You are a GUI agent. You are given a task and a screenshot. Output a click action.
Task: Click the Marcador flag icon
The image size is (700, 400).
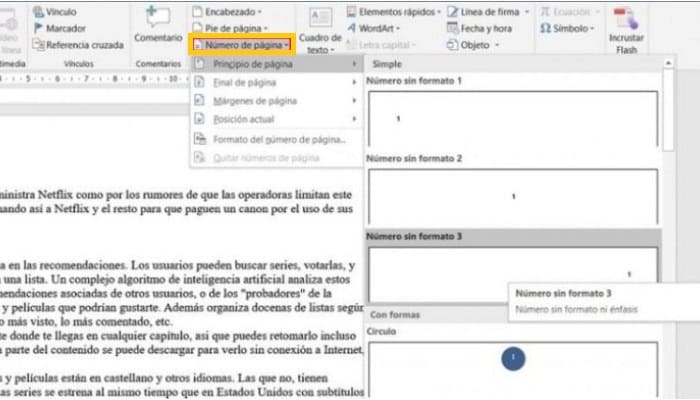click(38, 28)
